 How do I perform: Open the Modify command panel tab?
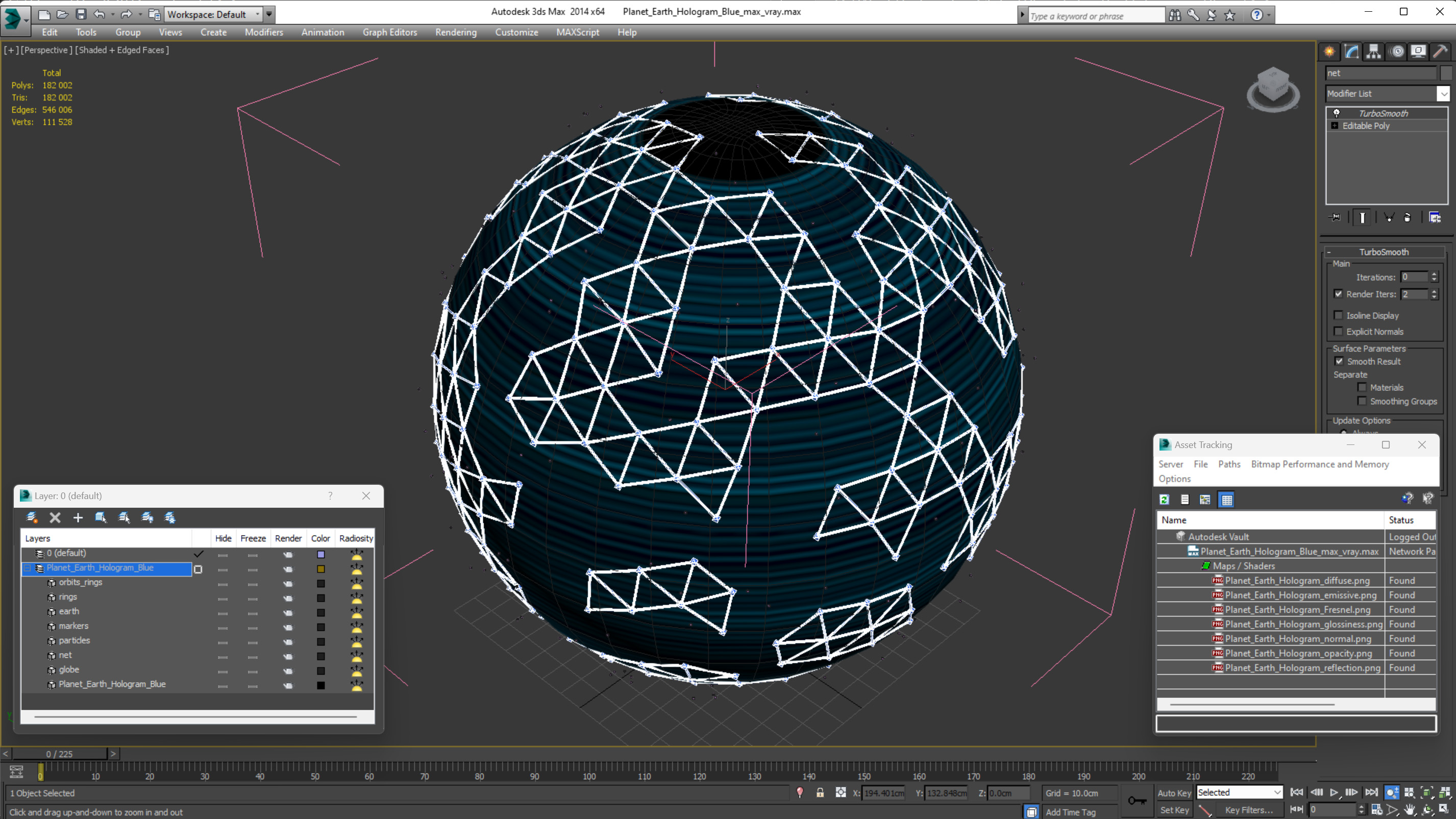pyautogui.click(x=1351, y=52)
